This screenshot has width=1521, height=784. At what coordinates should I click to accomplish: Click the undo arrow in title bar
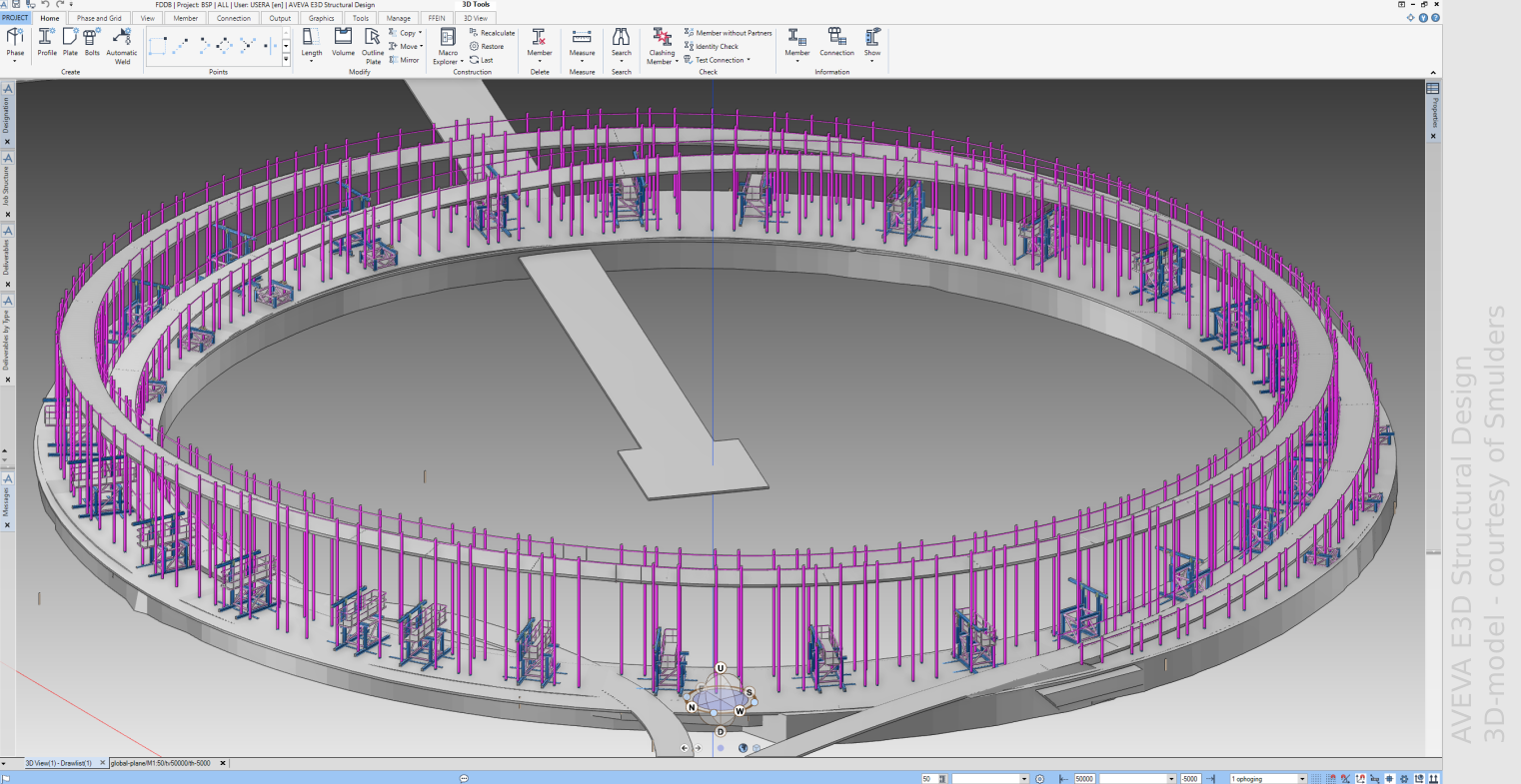pos(45,5)
